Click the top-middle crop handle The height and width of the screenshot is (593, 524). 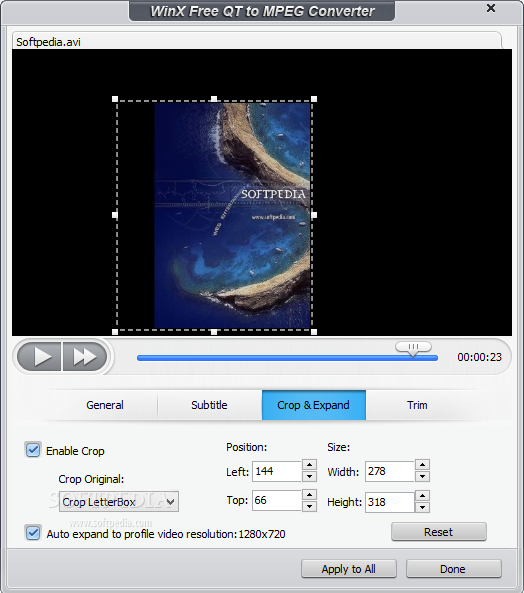coord(214,99)
